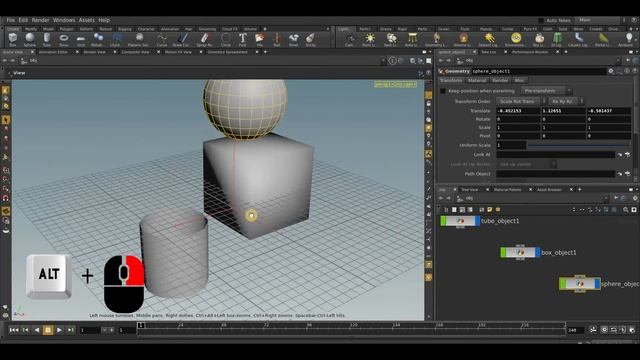This screenshot has width=640, height=360.
Task: Toggle the Auto Takes checkbox
Action: (541, 20)
